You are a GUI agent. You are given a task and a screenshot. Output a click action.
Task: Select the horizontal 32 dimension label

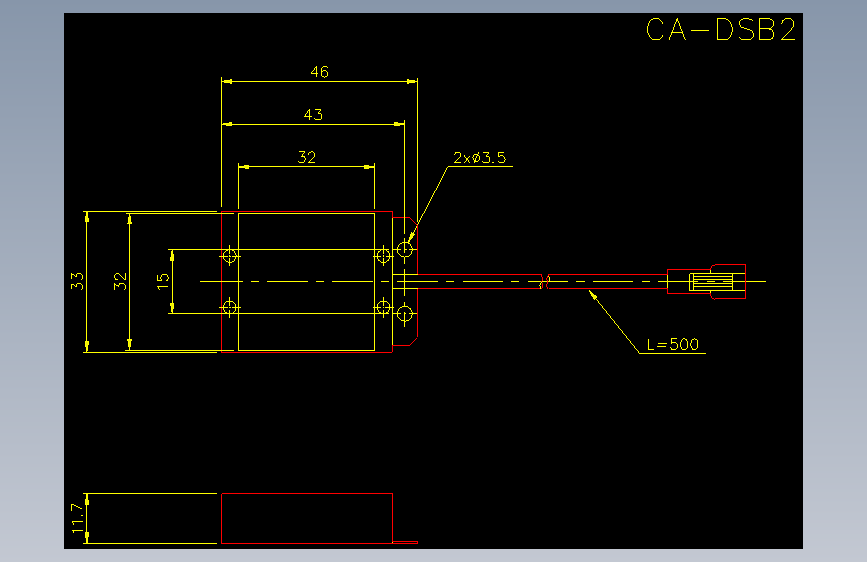point(307,157)
